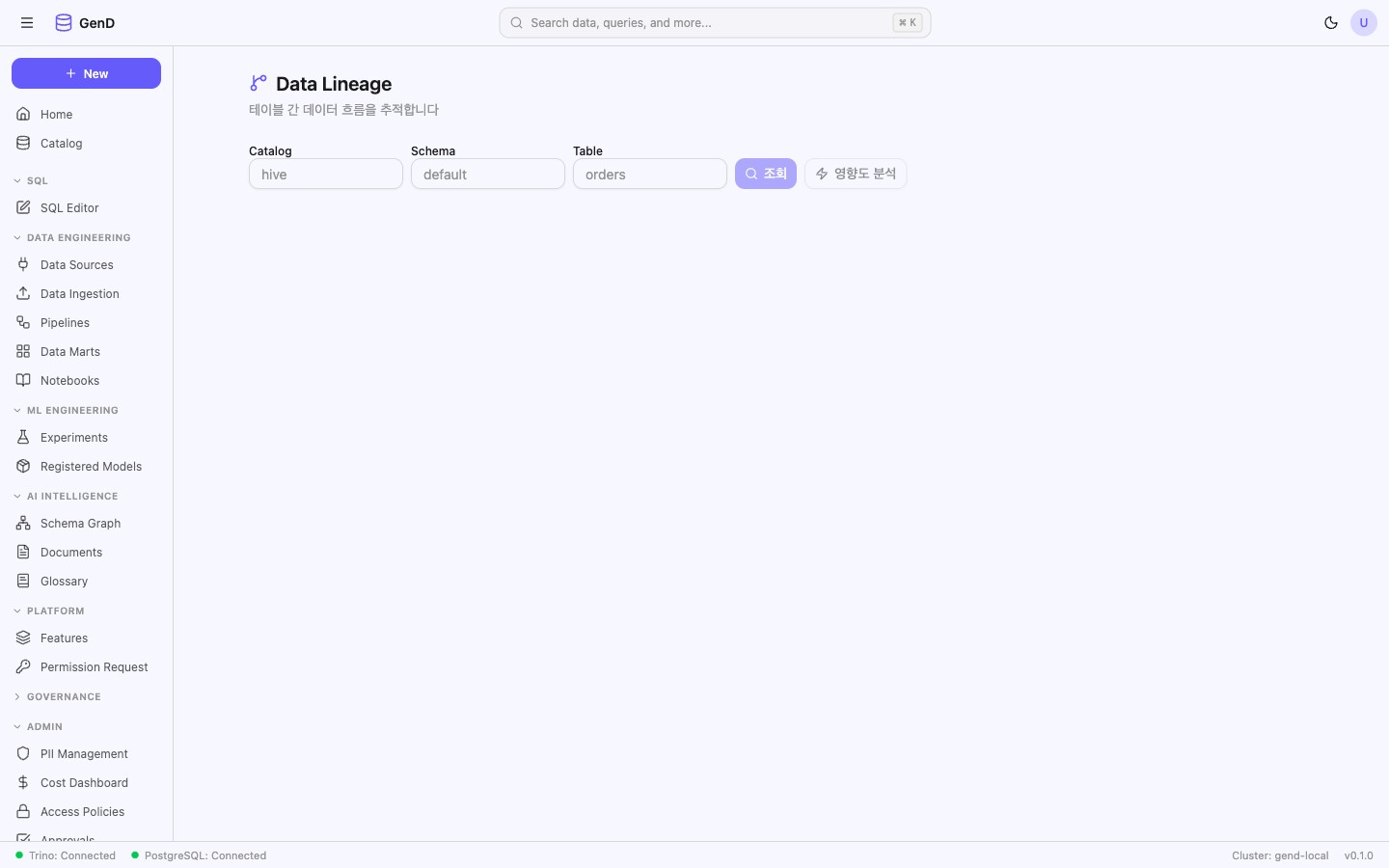The image size is (1389, 868).
Task: Open Notebooks from the sidebar
Action: (x=69, y=380)
